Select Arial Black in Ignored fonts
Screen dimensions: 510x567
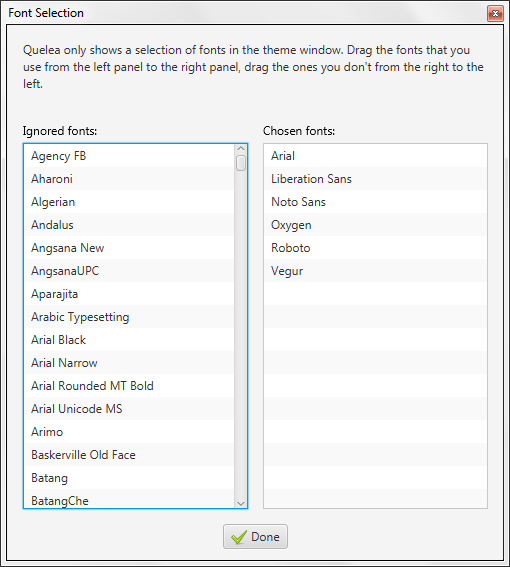click(129, 340)
